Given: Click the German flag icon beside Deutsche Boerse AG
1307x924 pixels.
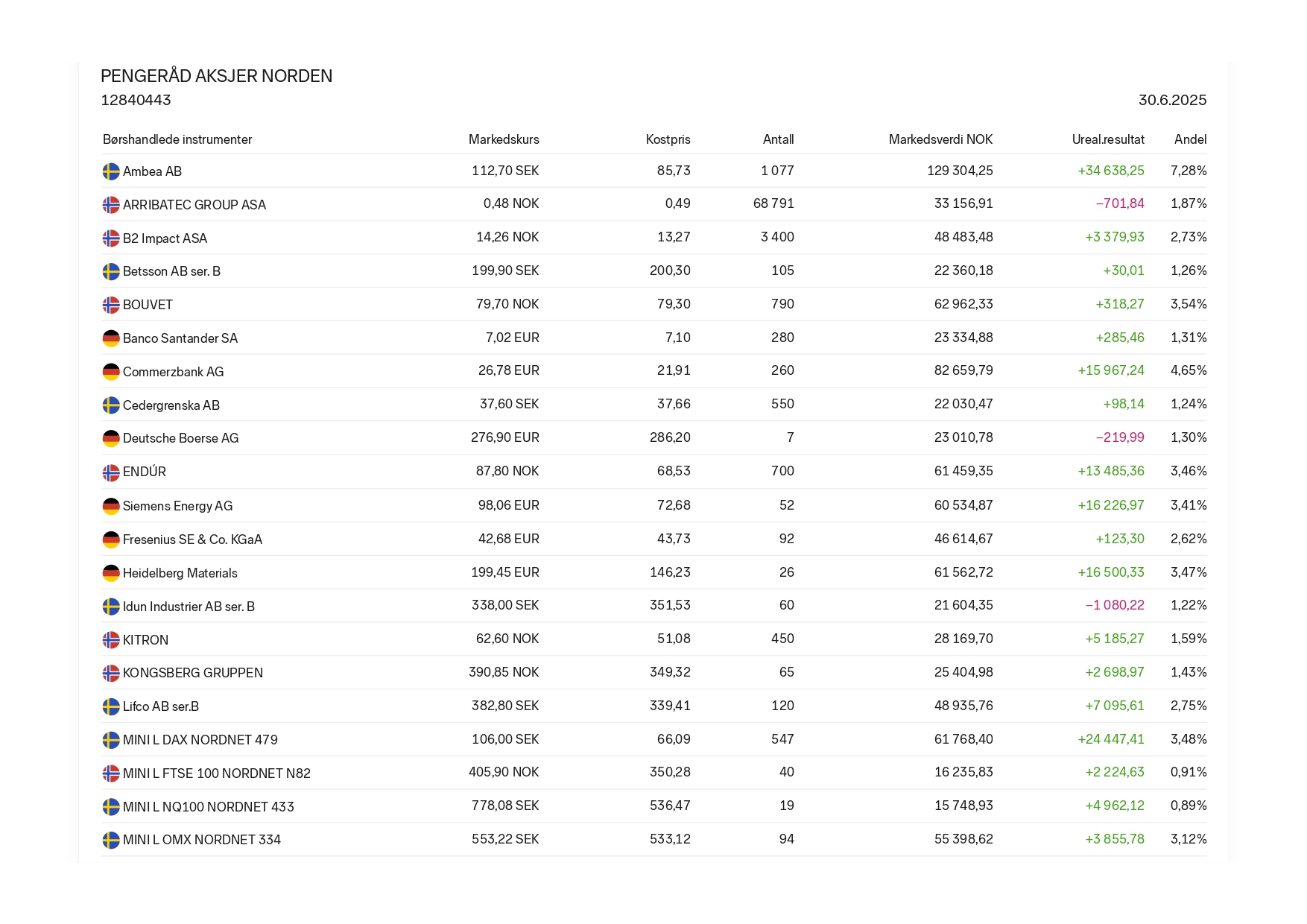Looking at the screenshot, I should 111,438.
